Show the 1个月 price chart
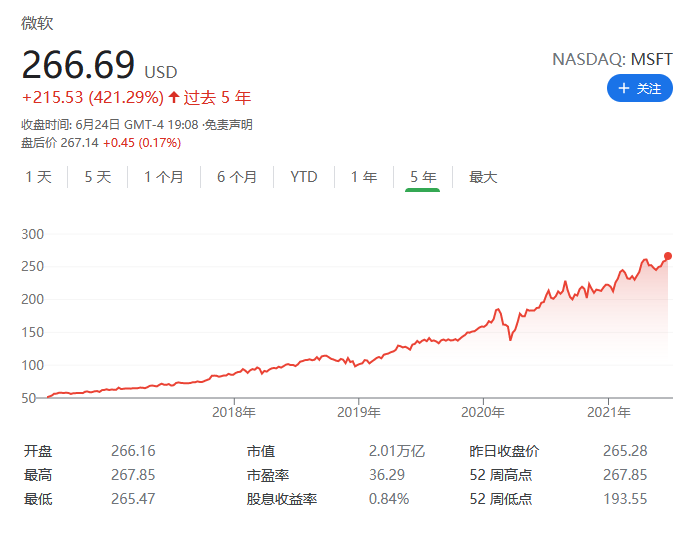Screen dimensions: 692x540 pos(163,177)
